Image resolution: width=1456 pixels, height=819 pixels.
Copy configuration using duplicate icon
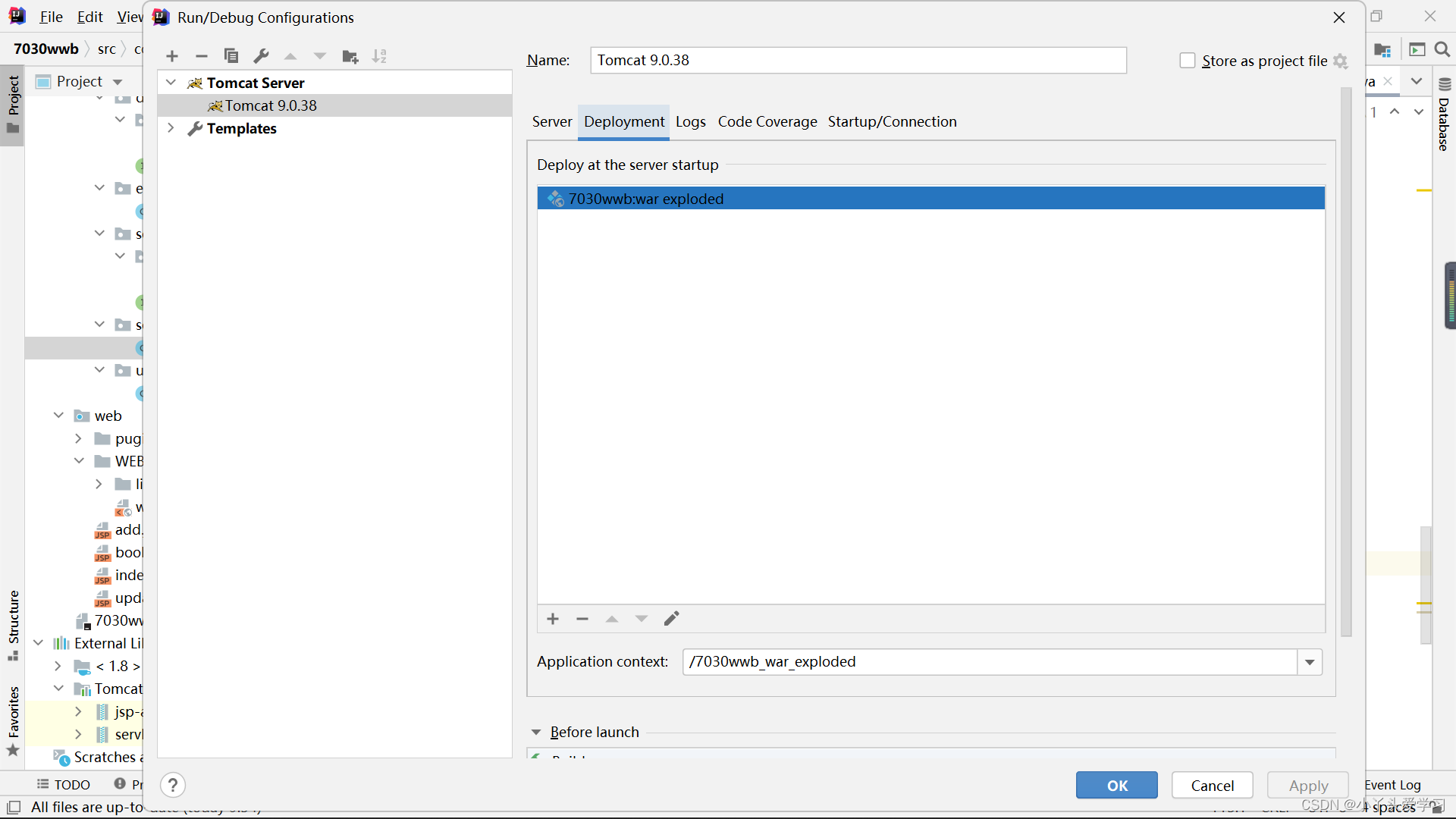click(231, 56)
